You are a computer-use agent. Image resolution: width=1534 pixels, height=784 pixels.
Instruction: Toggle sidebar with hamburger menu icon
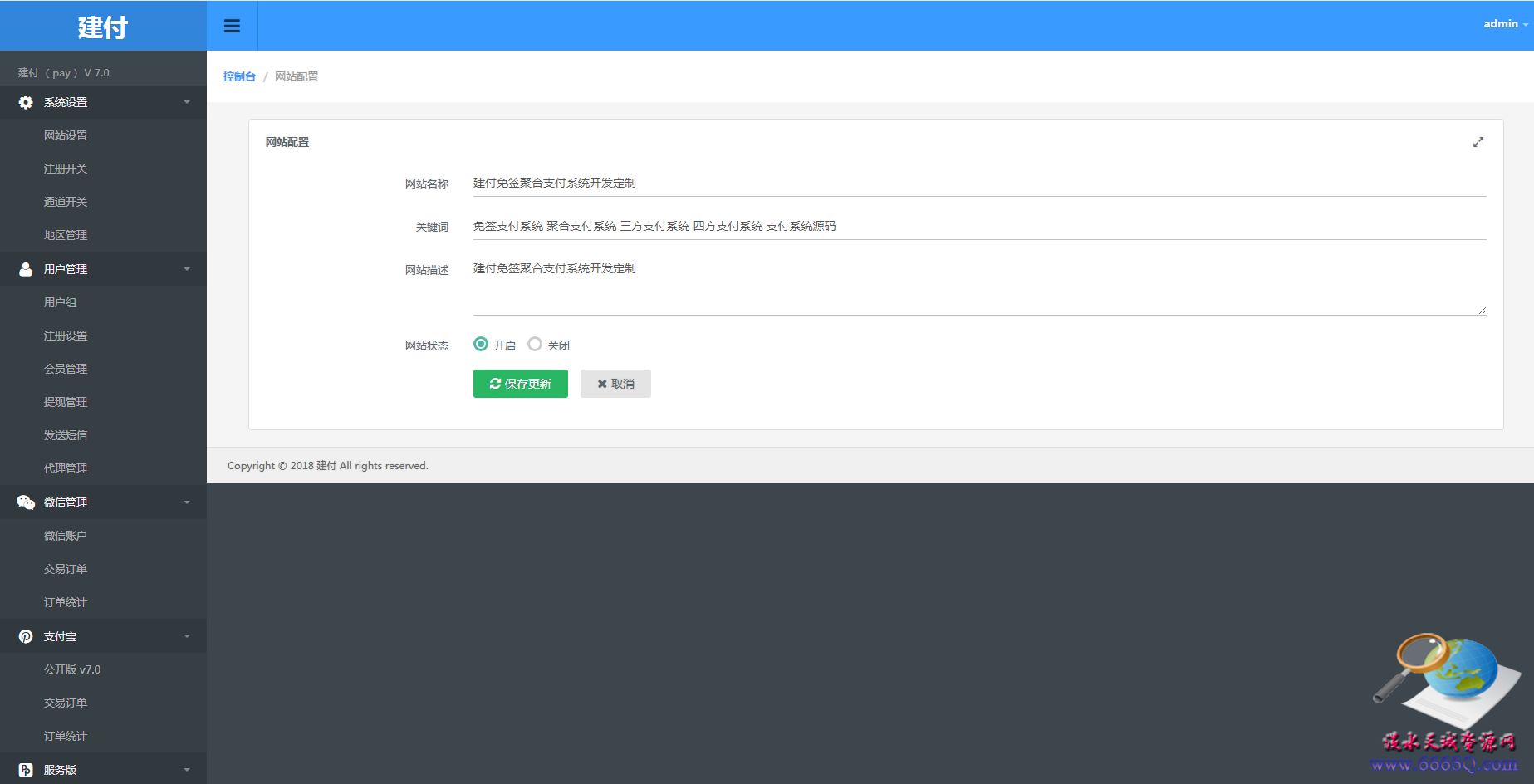pos(232,26)
